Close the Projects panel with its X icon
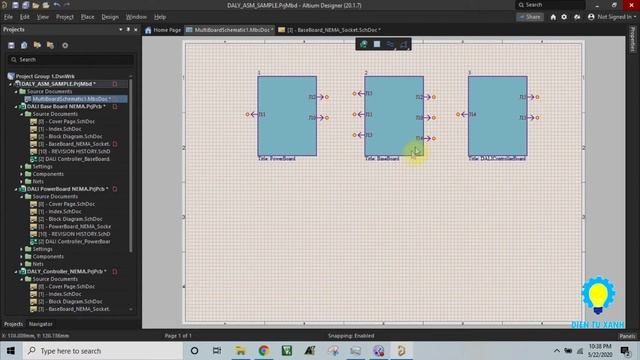Image resolution: width=640 pixels, height=360 pixels. point(136,30)
